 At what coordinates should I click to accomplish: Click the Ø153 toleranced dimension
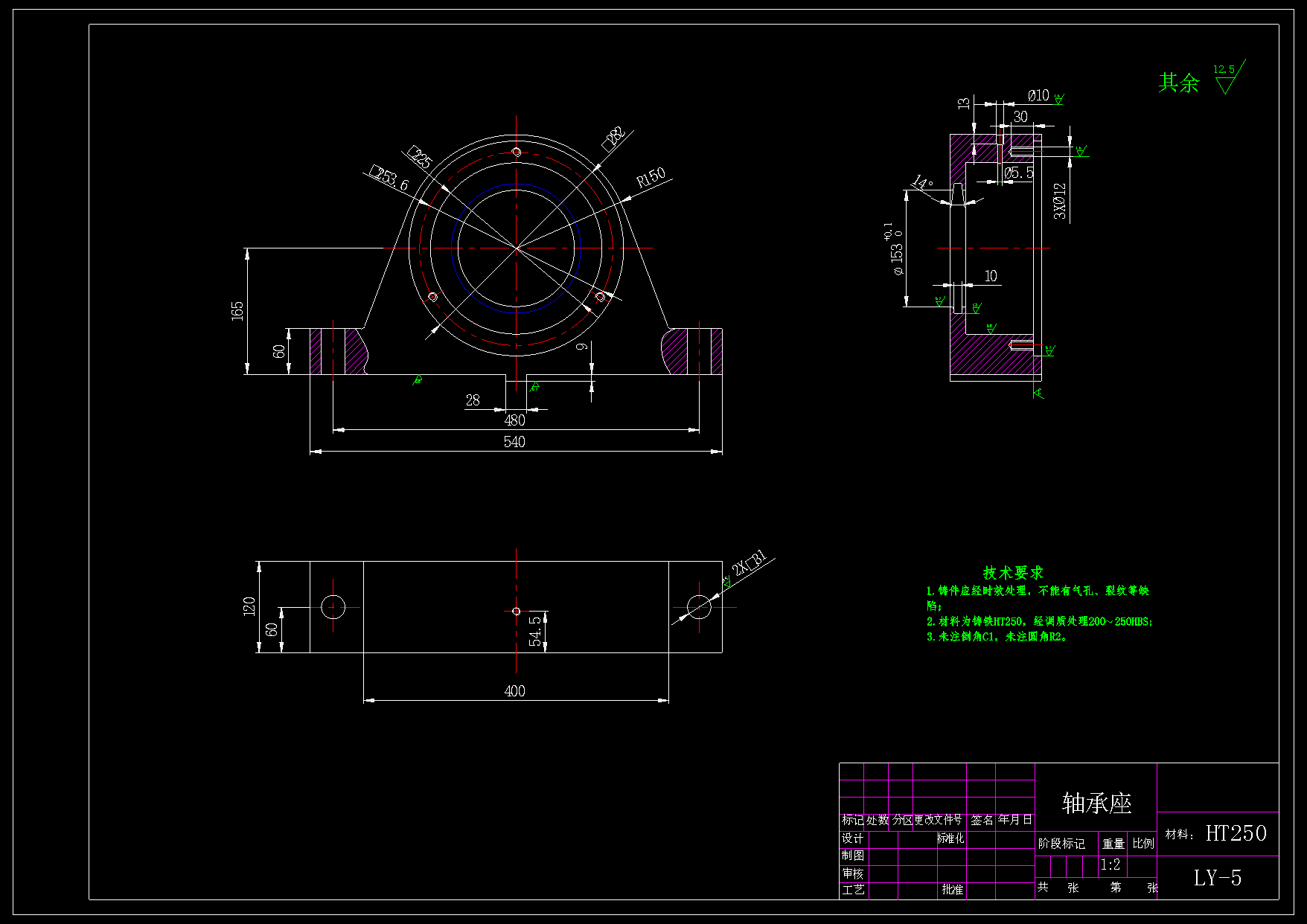pos(895,250)
